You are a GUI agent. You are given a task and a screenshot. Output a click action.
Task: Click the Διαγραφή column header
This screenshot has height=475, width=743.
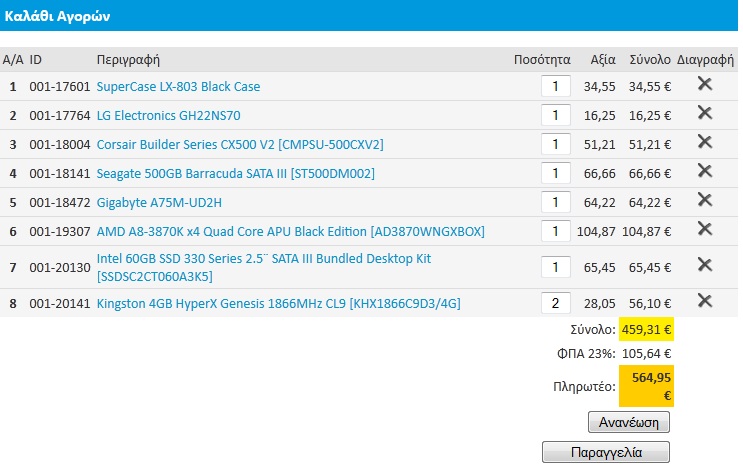(x=705, y=60)
